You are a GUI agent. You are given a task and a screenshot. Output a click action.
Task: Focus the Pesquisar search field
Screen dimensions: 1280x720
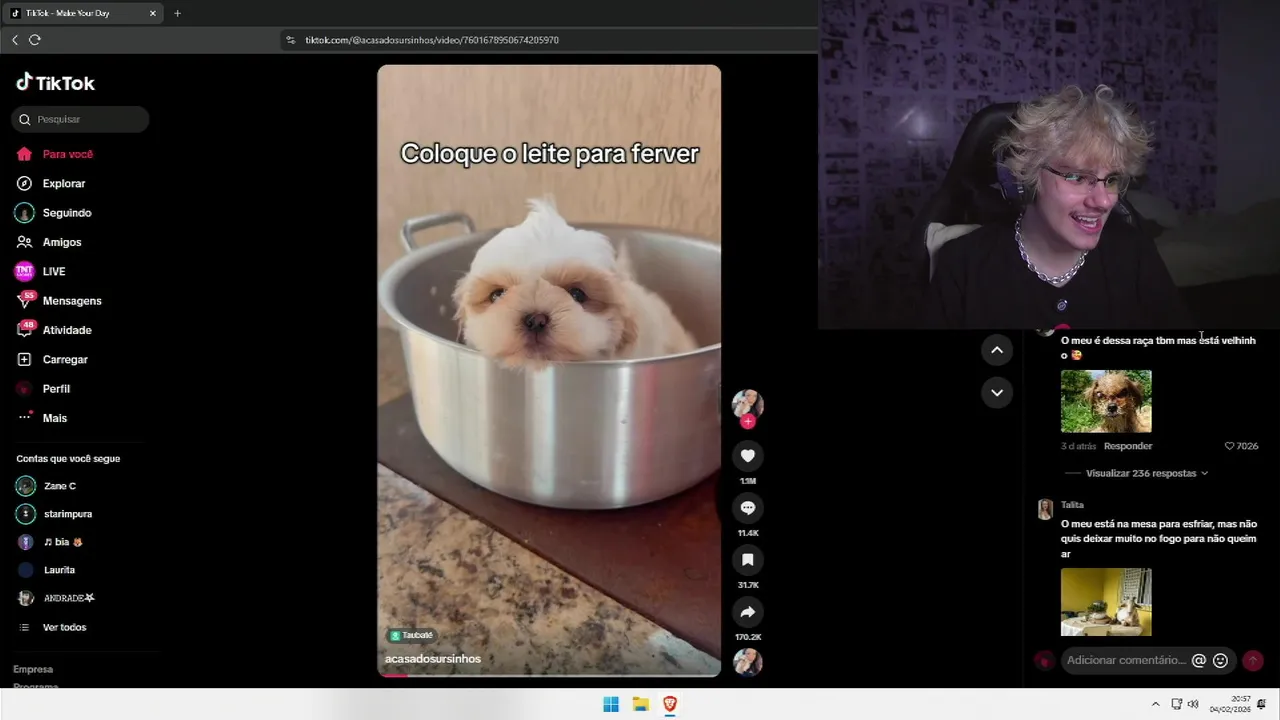click(80, 119)
